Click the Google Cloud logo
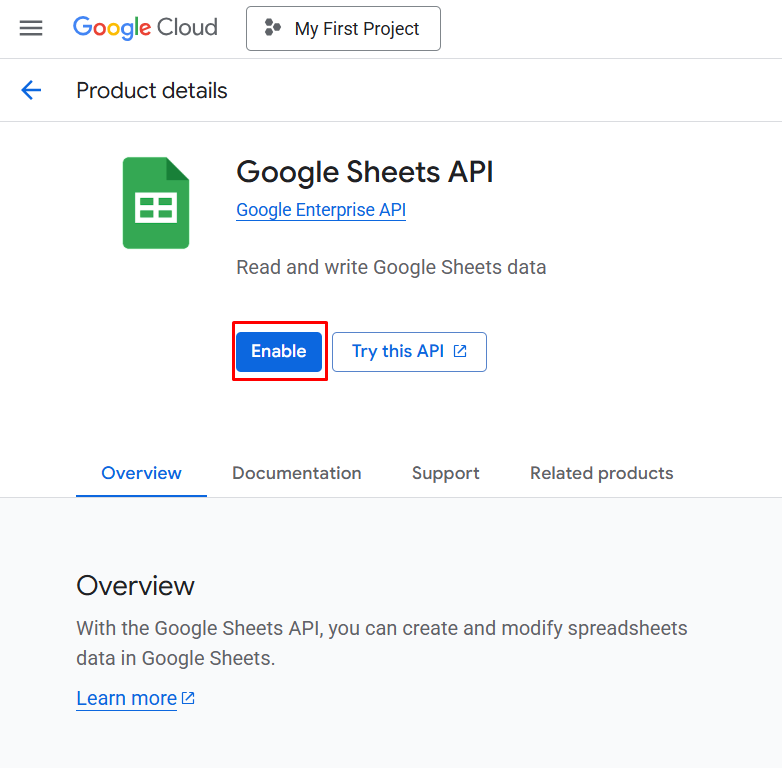This screenshot has height=768, width=782. 145,28
